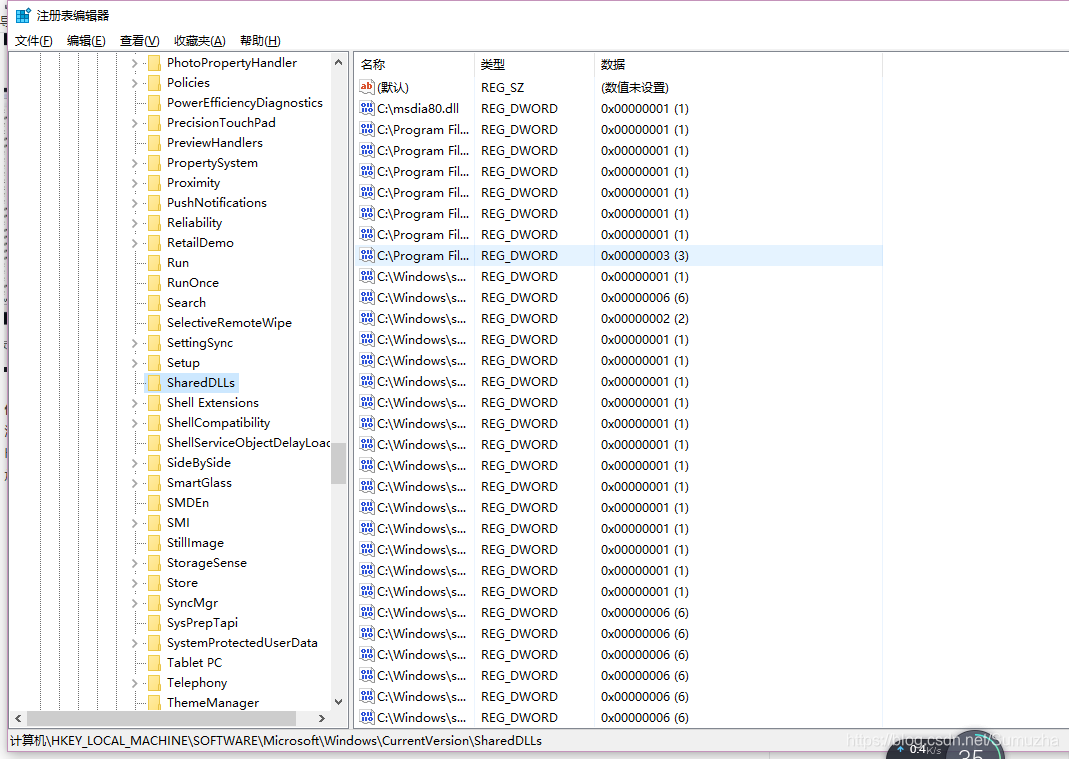The height and width of the screenshot is (759, 1069).
Task: Expand the Telephony key
Action: coord(134,683)
